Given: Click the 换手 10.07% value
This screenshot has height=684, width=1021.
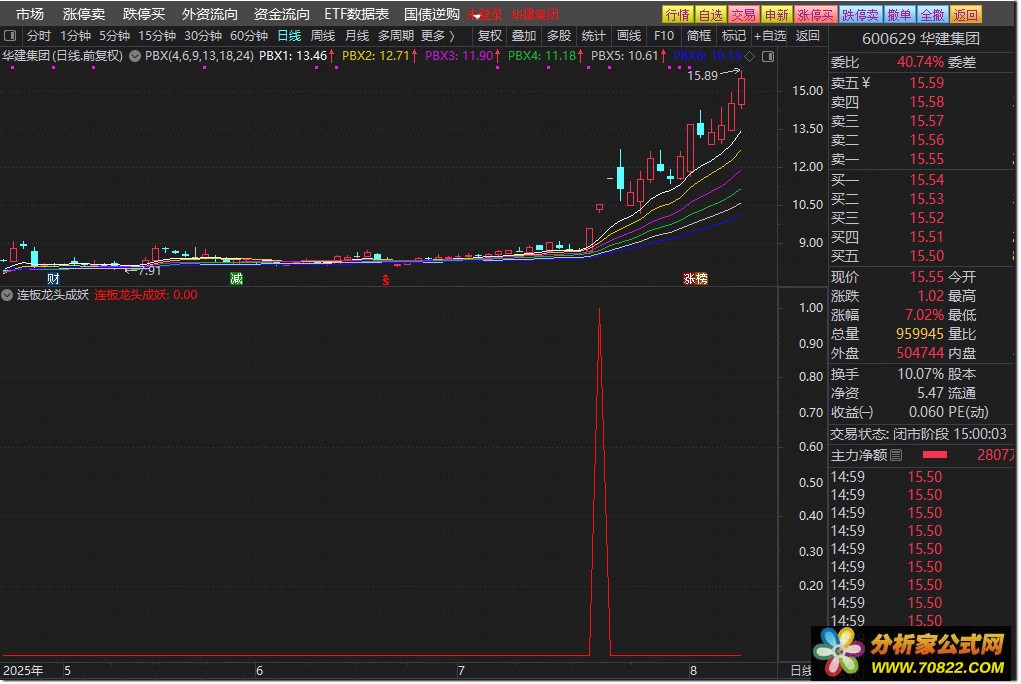Looking at the screenshot, I should (x=920, y=375).
